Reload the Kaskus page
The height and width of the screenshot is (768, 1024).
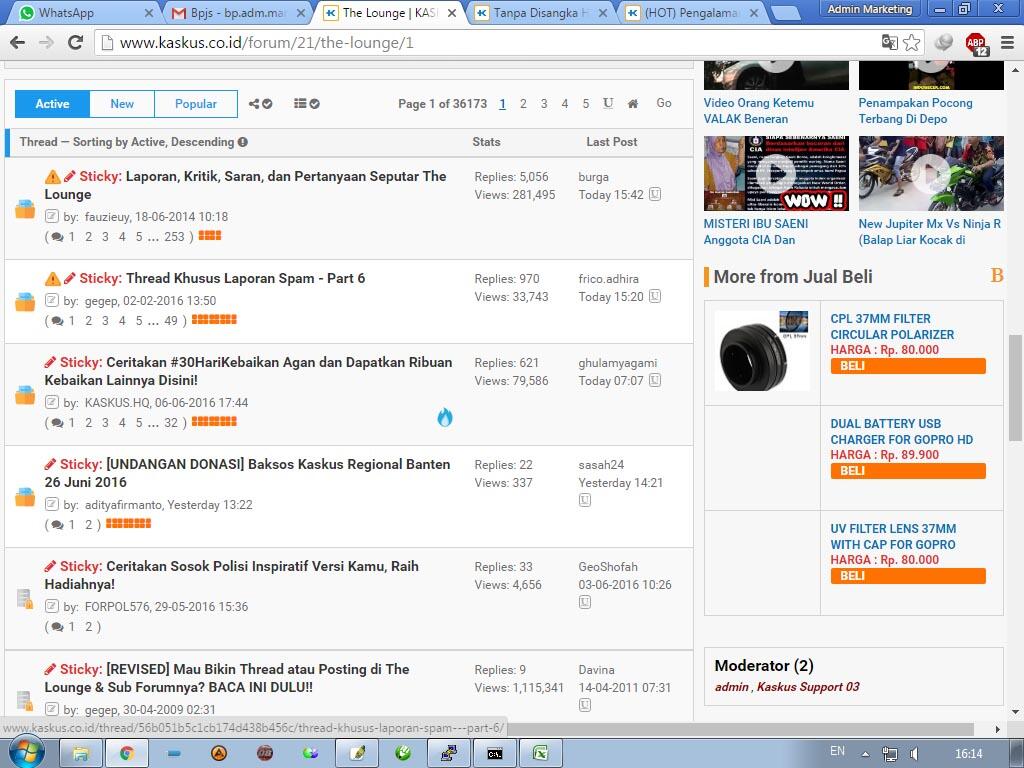(x=76, y=43)
